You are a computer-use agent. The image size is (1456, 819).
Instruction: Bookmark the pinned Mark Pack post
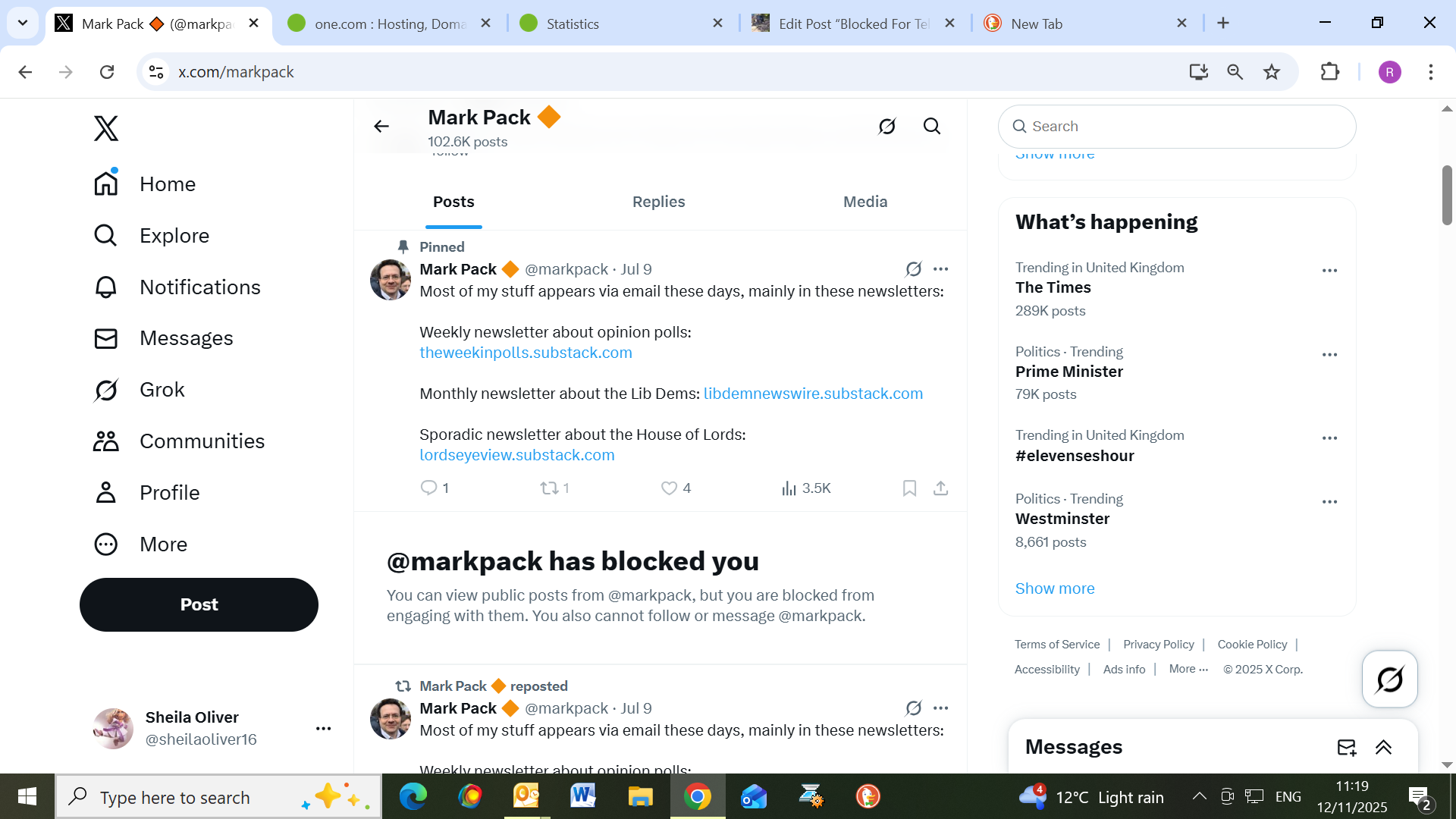[909, 488]
